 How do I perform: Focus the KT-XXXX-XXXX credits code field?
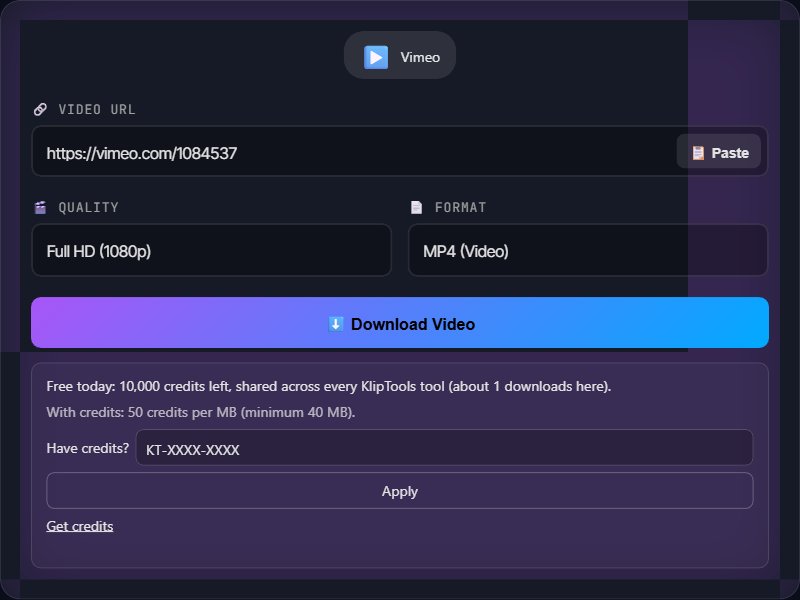click(x=444, y=447)
